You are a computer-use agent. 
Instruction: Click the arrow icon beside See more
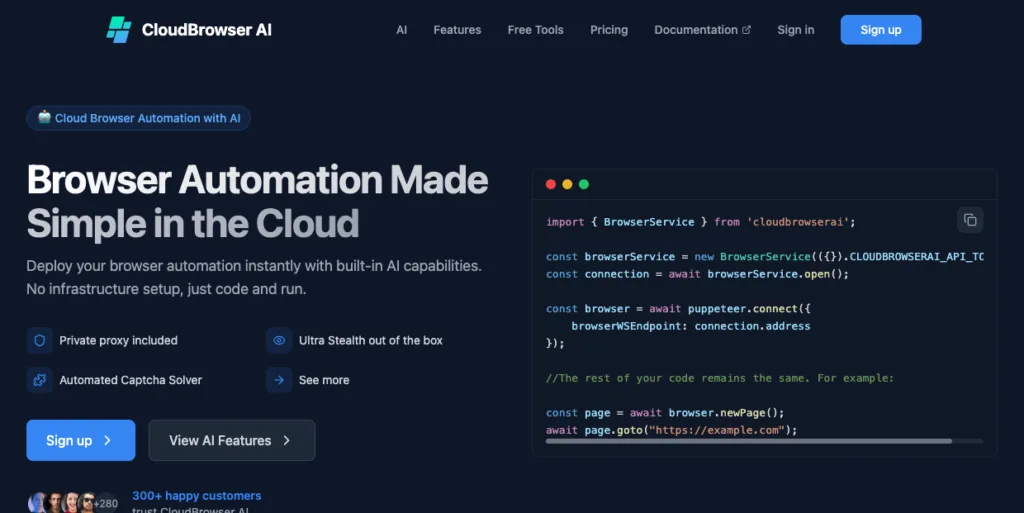(x=279, y=380)
